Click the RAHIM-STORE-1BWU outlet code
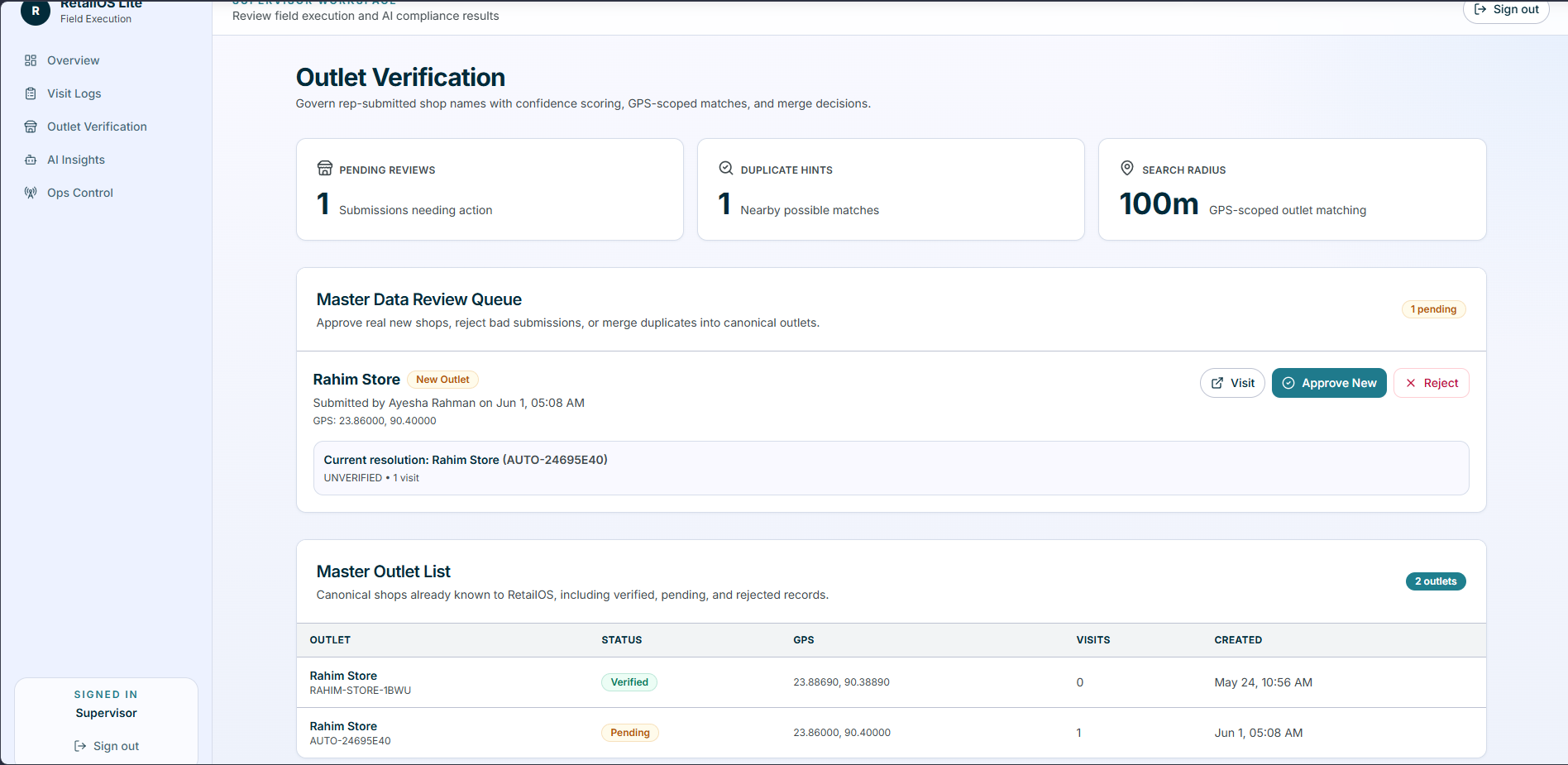Image resolution: width=1568 pixels, height=765 pixels. [361, 691]
